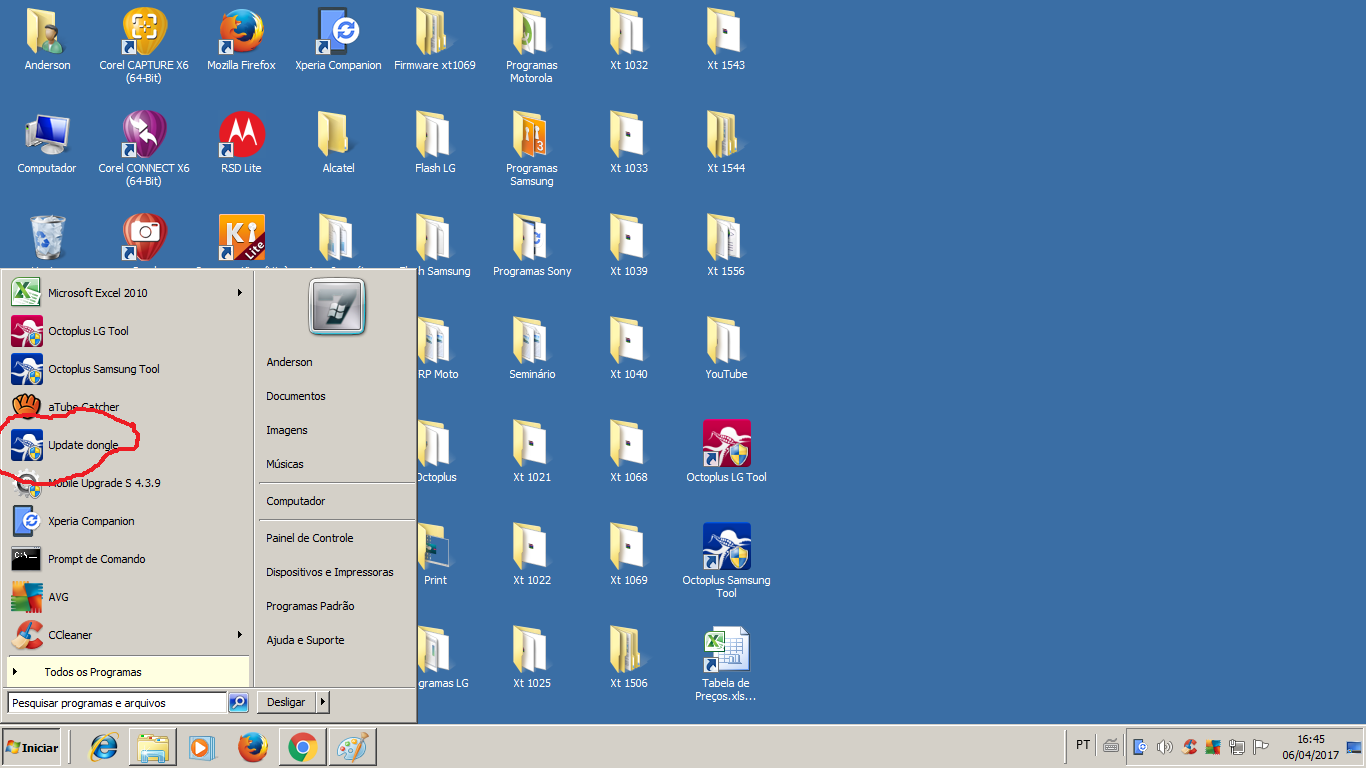This screenshot has width=1366, height=768.
Task: Click the taskbar clock showing 16:45
Action: click(x=1310, y=747)
